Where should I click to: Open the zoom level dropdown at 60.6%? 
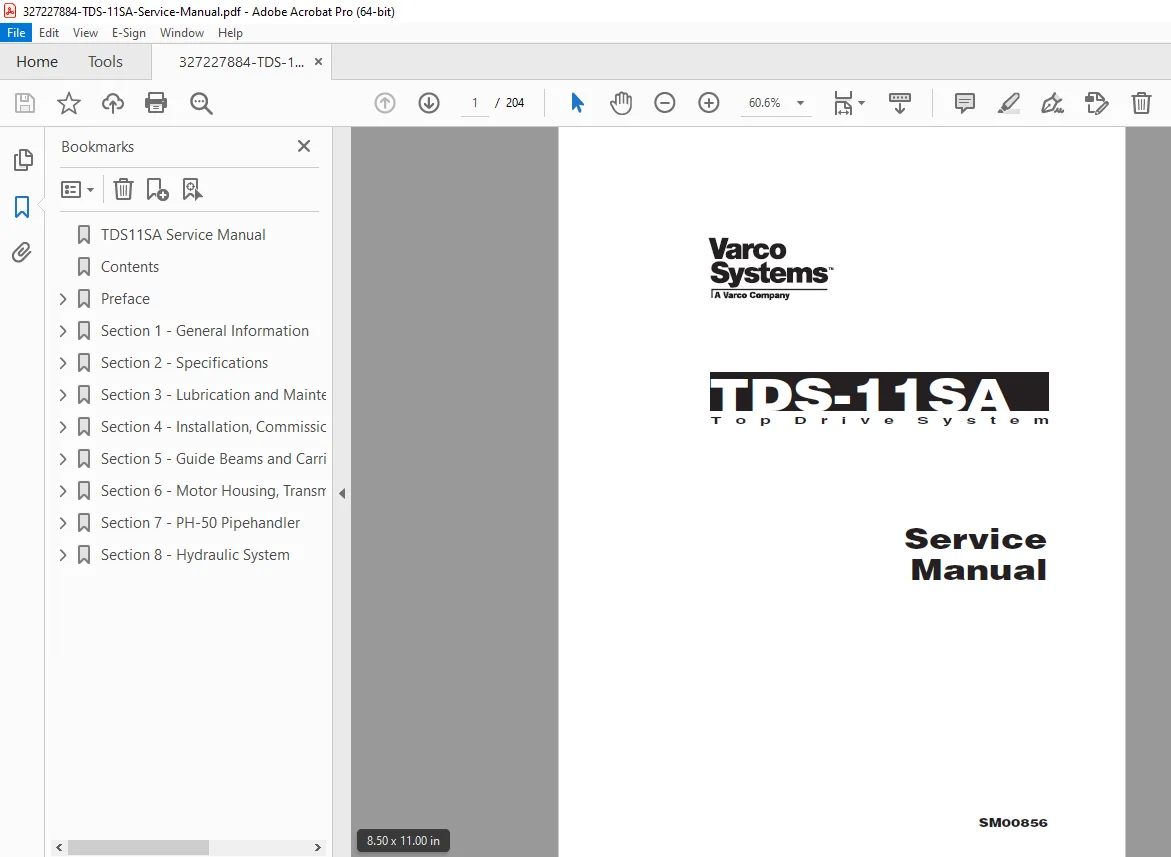[800, 103]
